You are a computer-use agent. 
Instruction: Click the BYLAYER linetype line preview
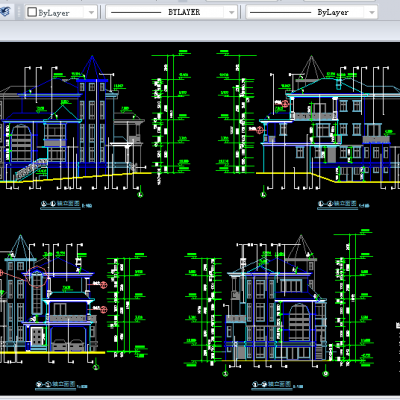(136, 13)
